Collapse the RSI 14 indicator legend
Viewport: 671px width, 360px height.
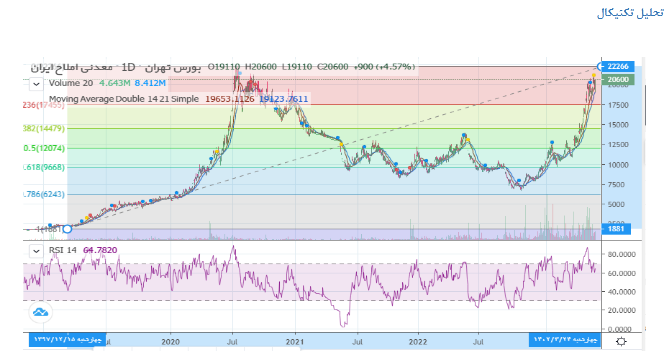click(x=36, y=251)
